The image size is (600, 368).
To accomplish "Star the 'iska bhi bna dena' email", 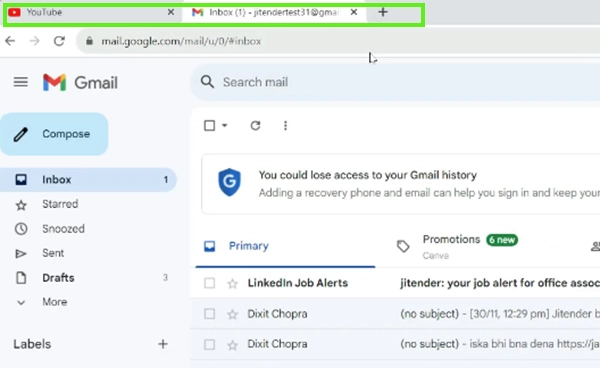I will click(x=232, y=345).
